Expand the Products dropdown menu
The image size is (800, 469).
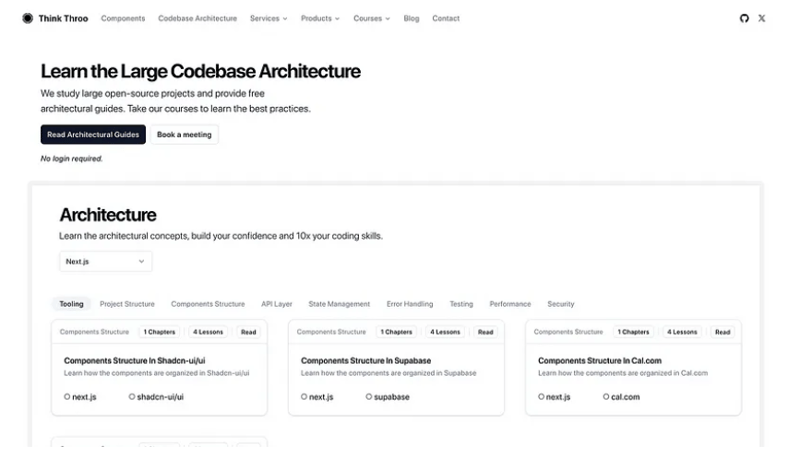320,18
